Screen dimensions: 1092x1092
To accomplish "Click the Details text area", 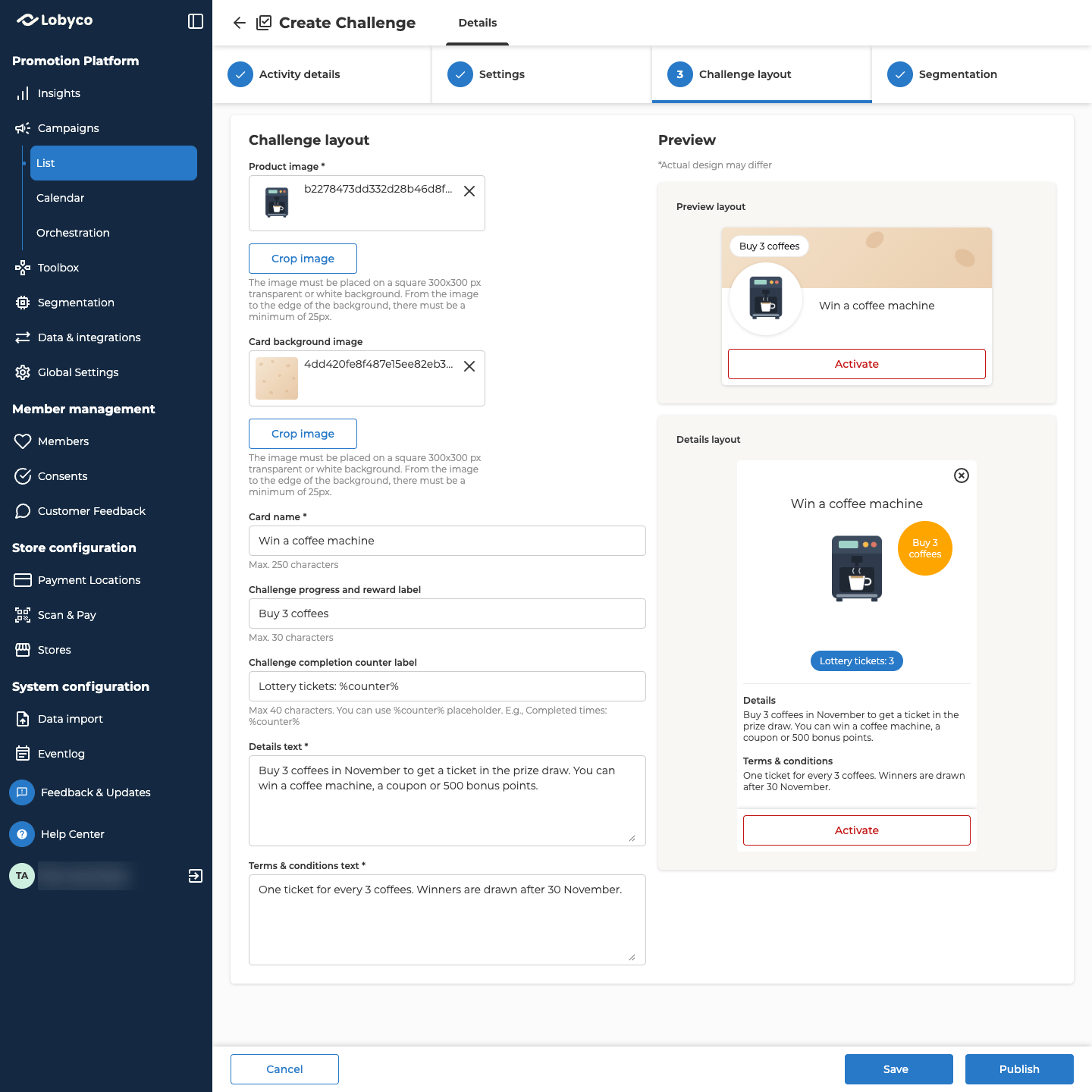I will coord(447,801).
